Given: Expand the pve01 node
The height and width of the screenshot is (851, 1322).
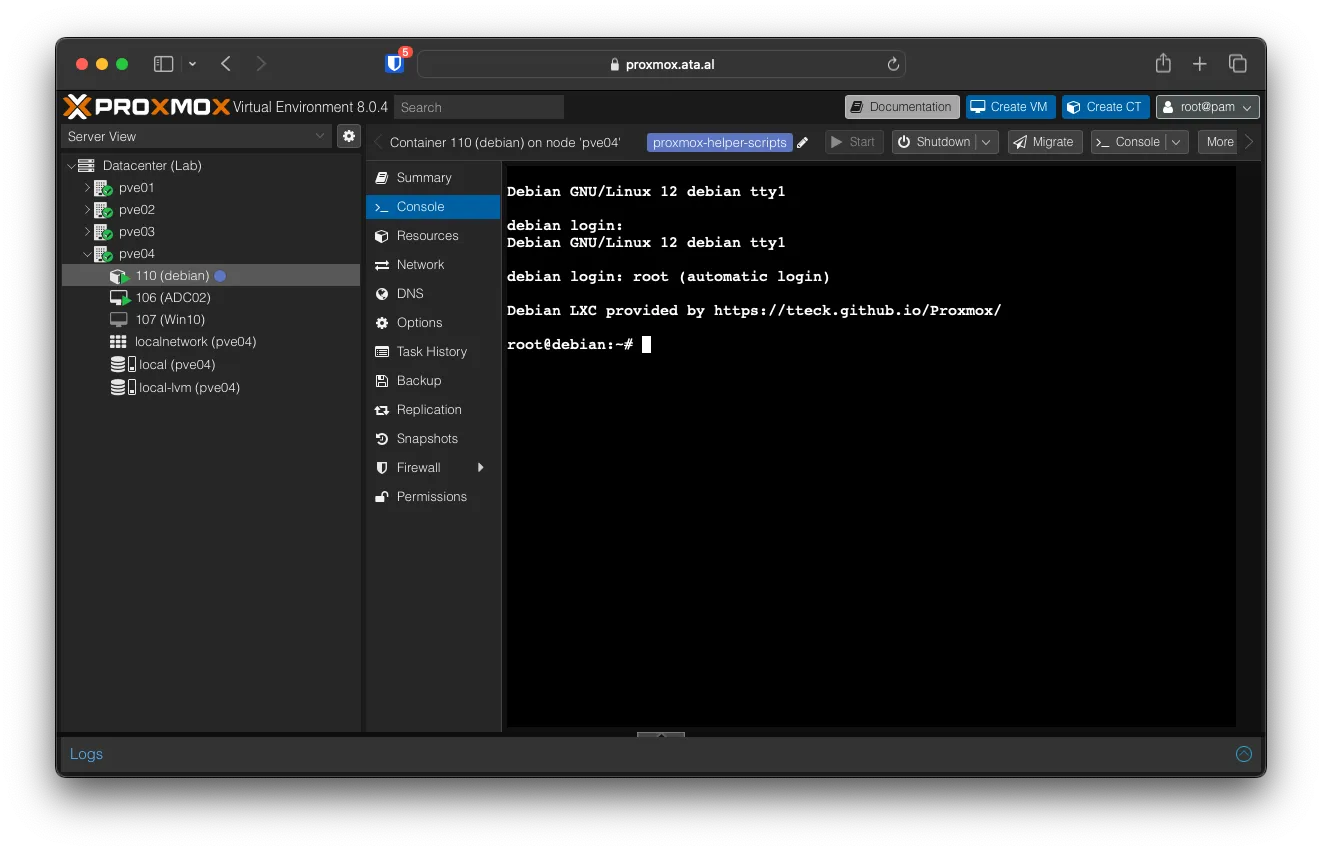Looking at the screenshot, I should point(87,188).
